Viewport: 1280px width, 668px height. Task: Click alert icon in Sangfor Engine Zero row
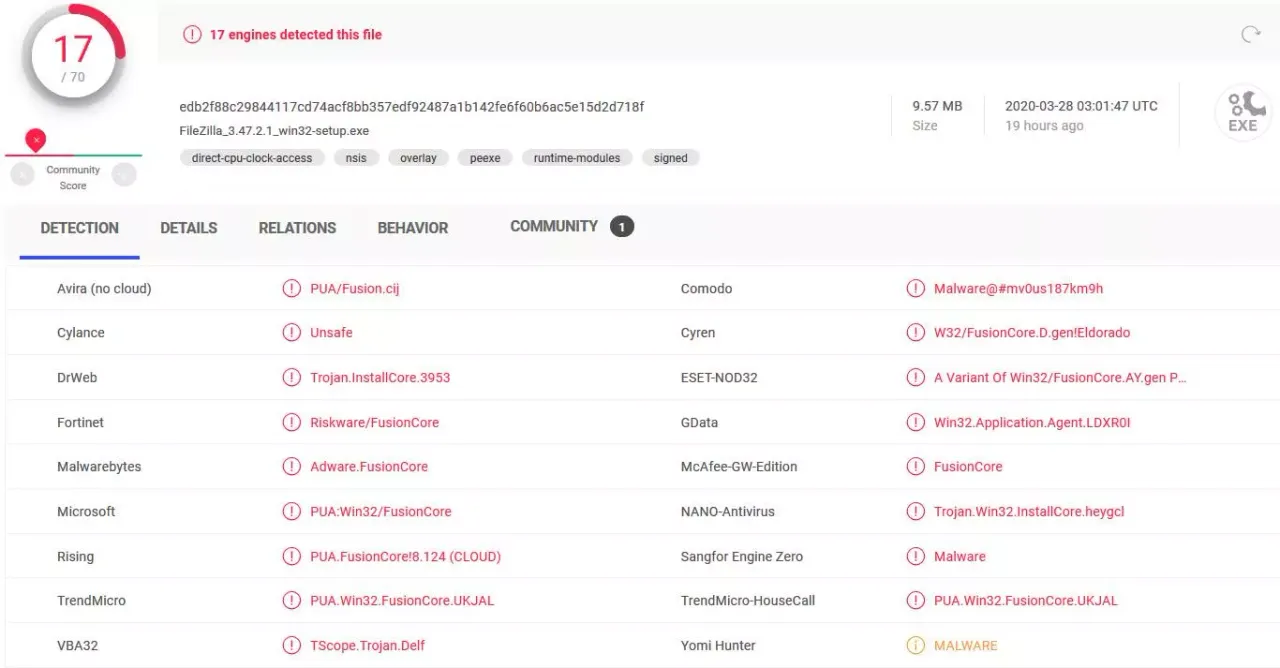[915, 556]
